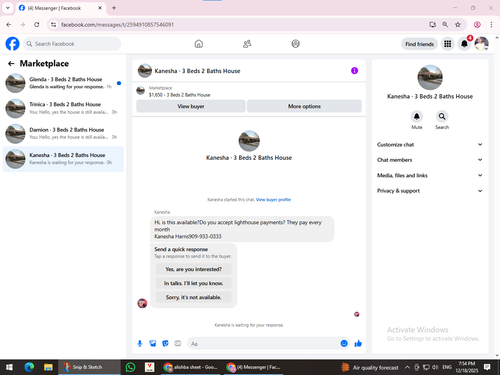500x375 pixels.
Task: Go back using the Marketplace arrow
Action: pyautogui.click(x=11, y=63)
